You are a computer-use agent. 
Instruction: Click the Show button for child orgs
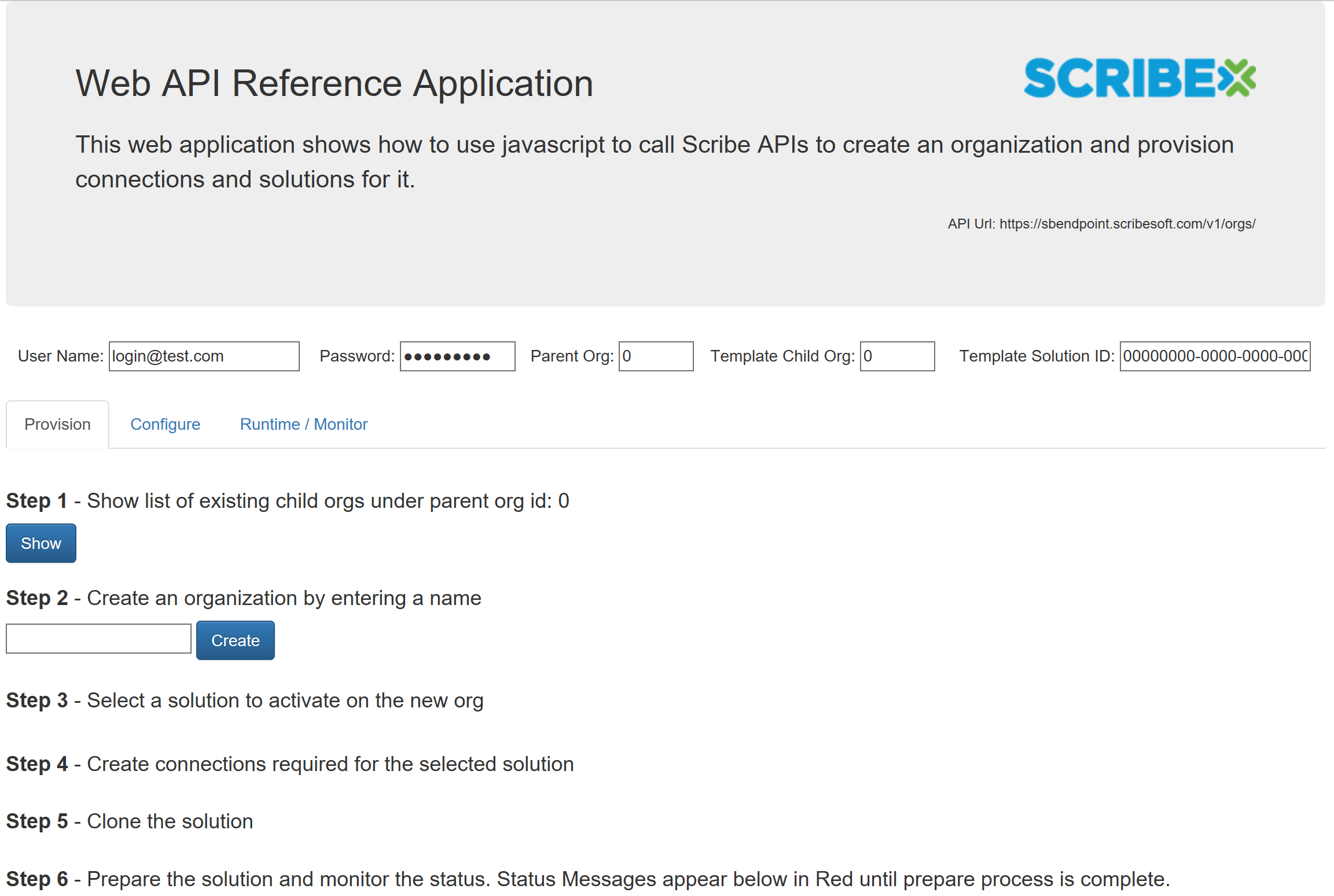tap(41, 543)
